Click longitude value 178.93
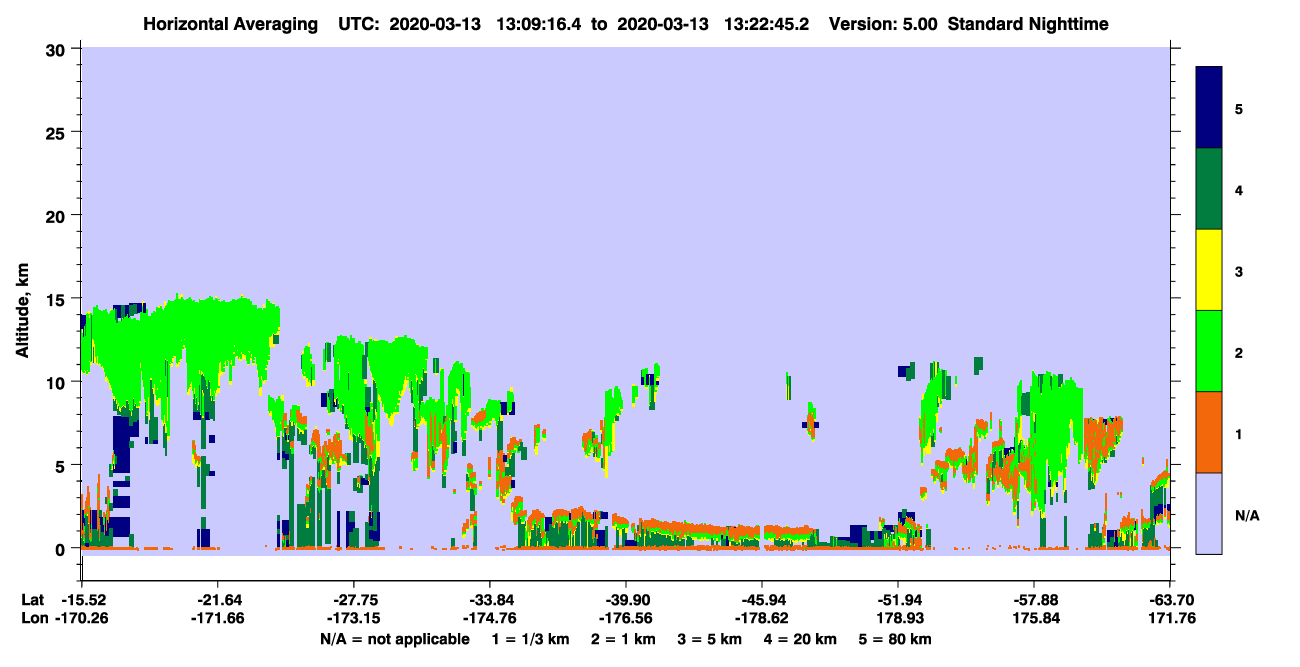 pyautogui.click(x=898, y=619)
